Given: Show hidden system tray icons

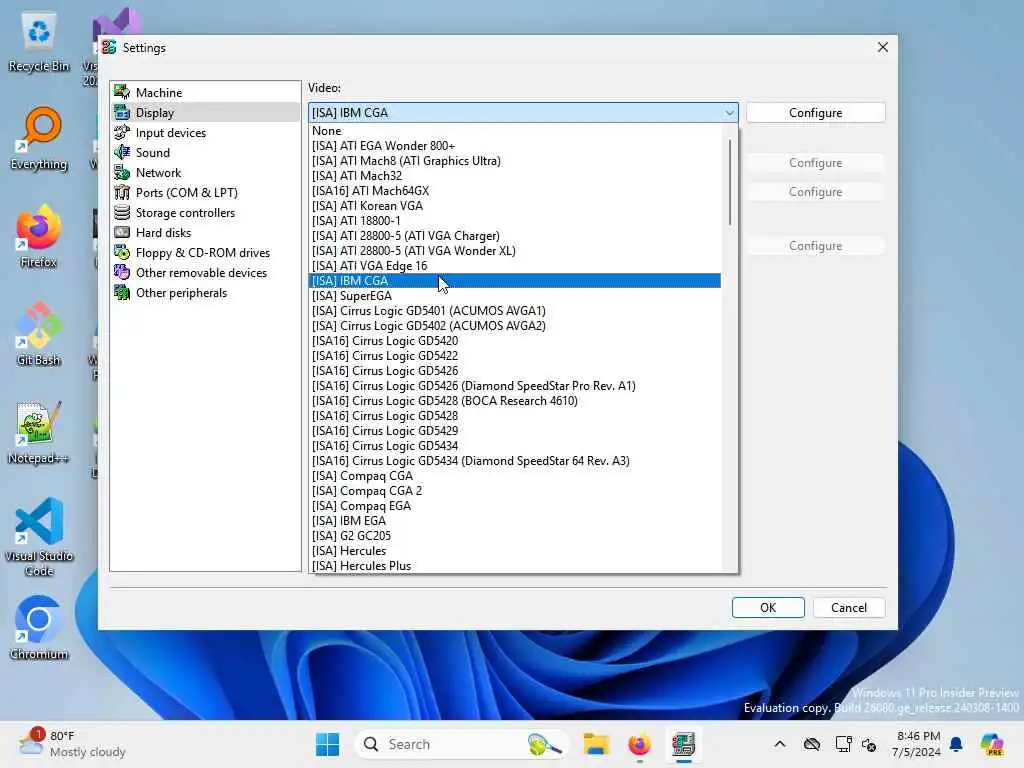Looking at the screenshot, I should click(x=780, y=744).
